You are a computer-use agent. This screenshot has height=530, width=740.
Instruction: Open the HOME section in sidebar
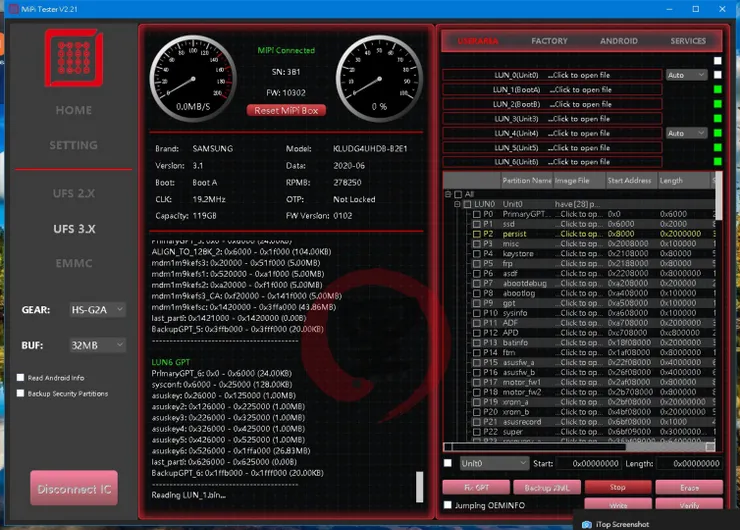tap(74, 110)
